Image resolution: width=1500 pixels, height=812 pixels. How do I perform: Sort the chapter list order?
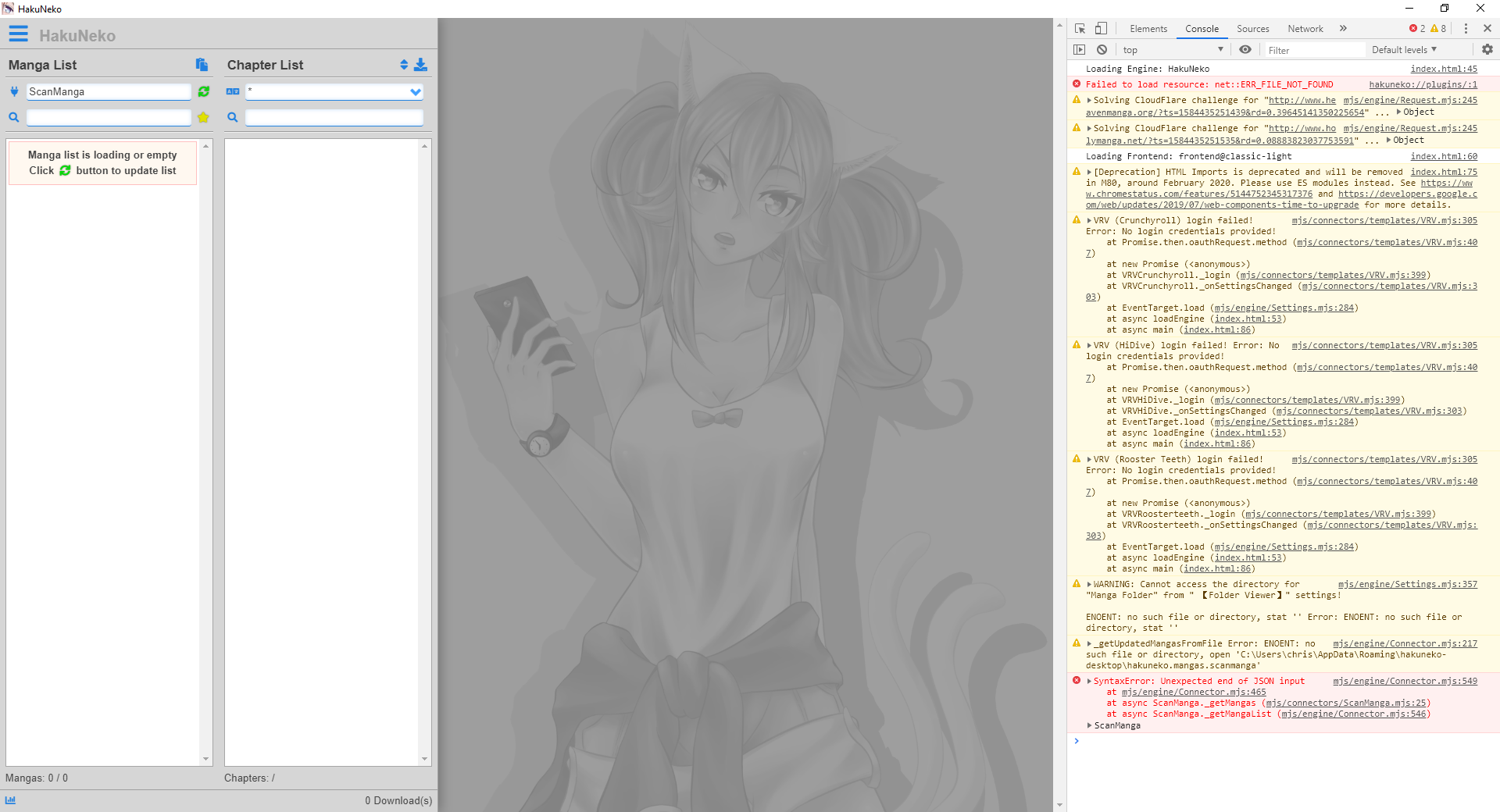404,65
